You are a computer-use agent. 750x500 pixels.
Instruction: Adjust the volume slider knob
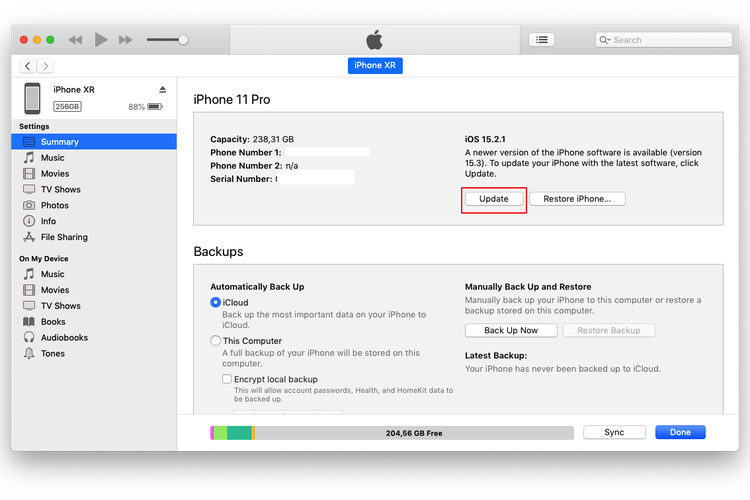(182, 40)
